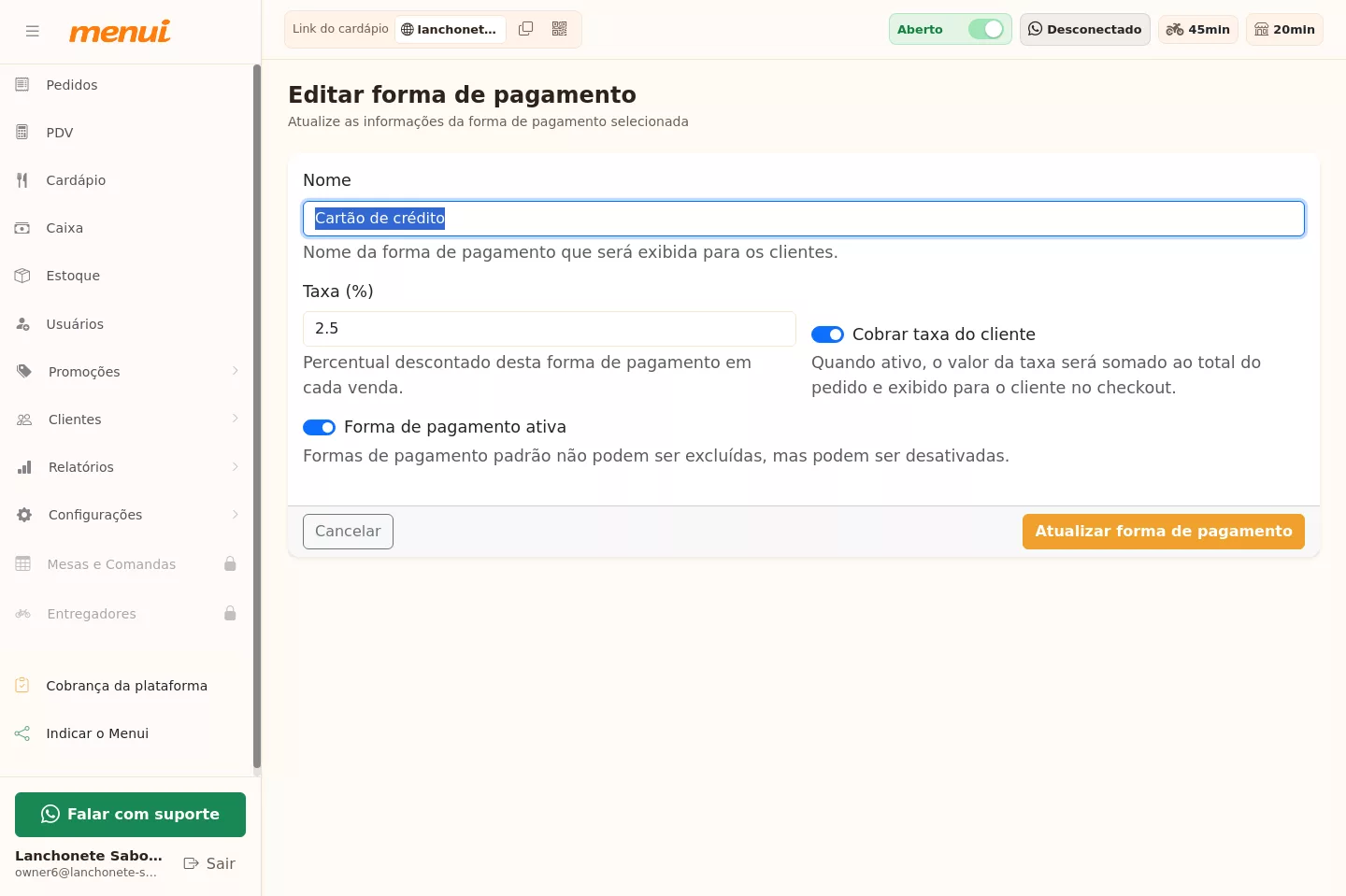Expand the Promoções submenu chevron
Screen dimensions: 1346x896
(x=236, y=371)
